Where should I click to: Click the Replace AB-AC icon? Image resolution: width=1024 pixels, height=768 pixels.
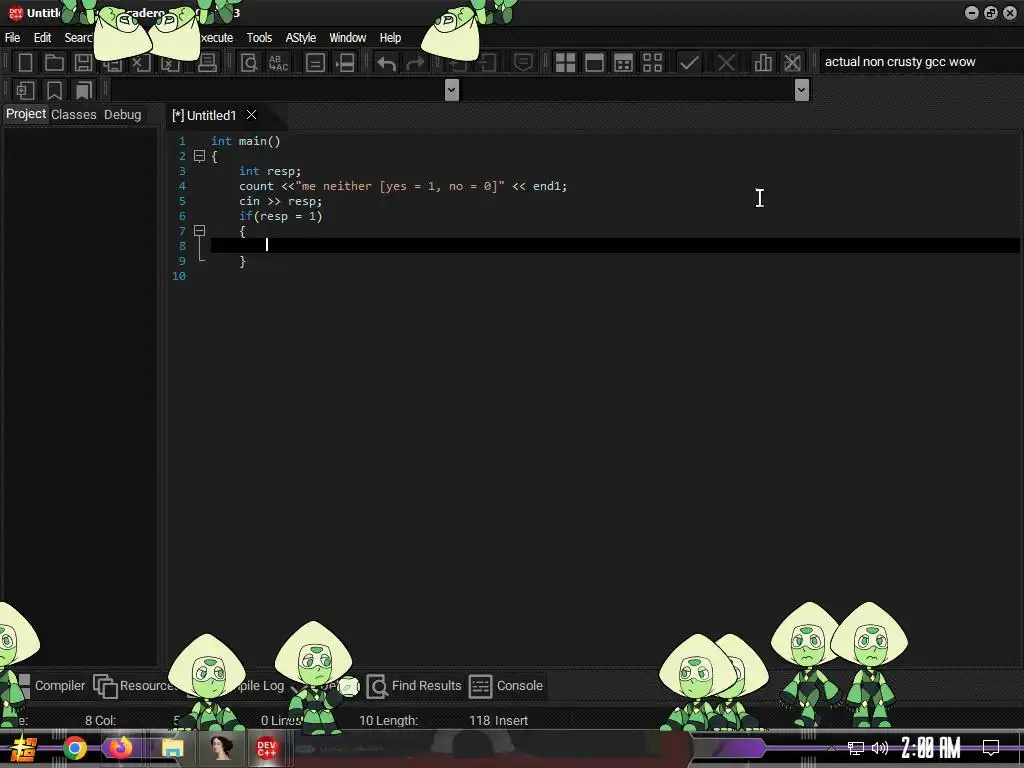pyautogui.click(x=278, y=63)
